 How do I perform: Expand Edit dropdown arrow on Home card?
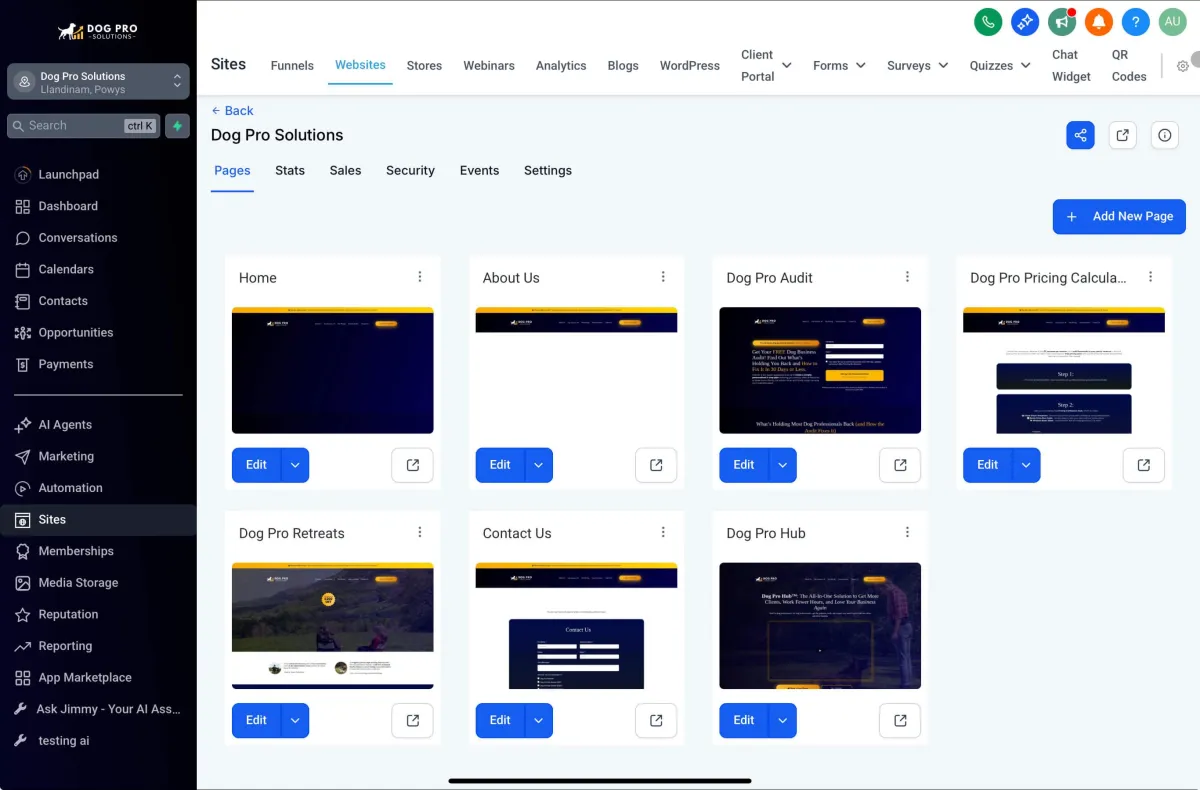tap(295, 465)
